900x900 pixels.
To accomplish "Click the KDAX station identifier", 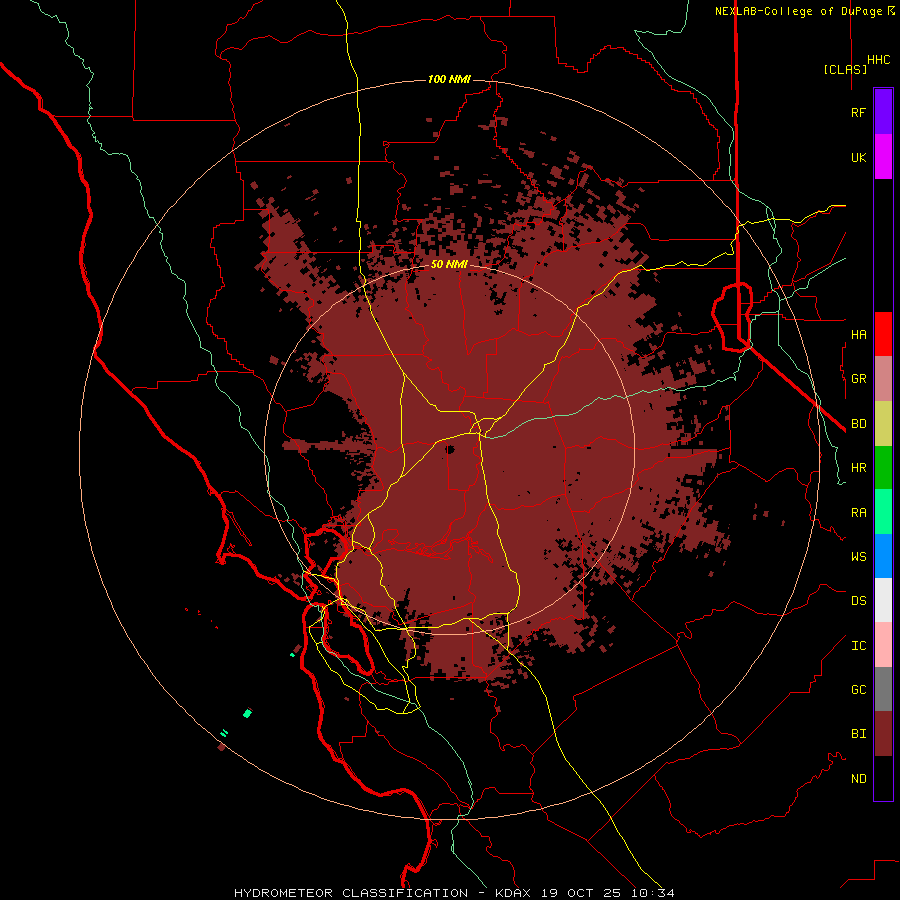I will point(513,893).
